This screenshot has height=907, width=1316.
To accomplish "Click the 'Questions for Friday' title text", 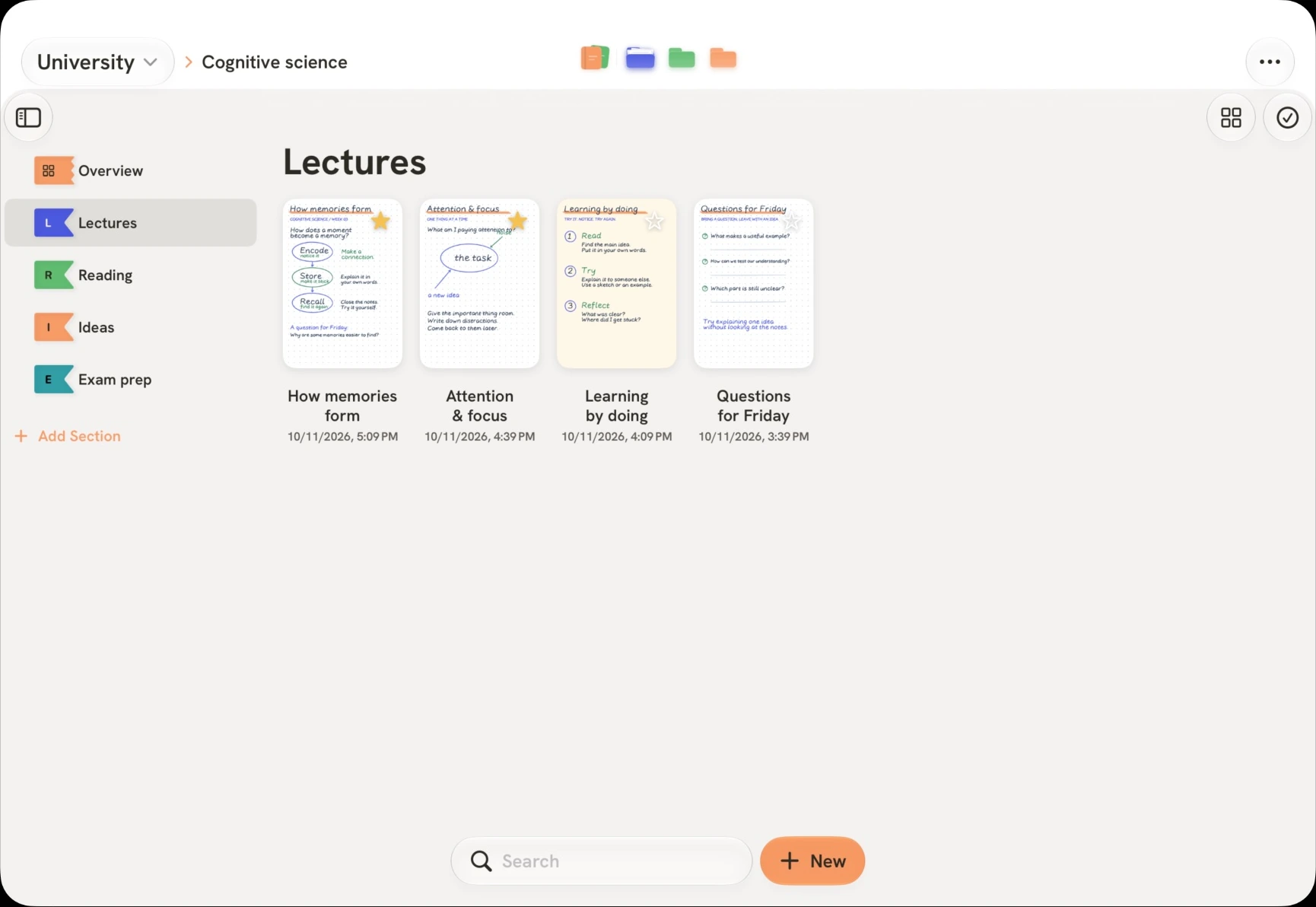I will pos(754,406).
